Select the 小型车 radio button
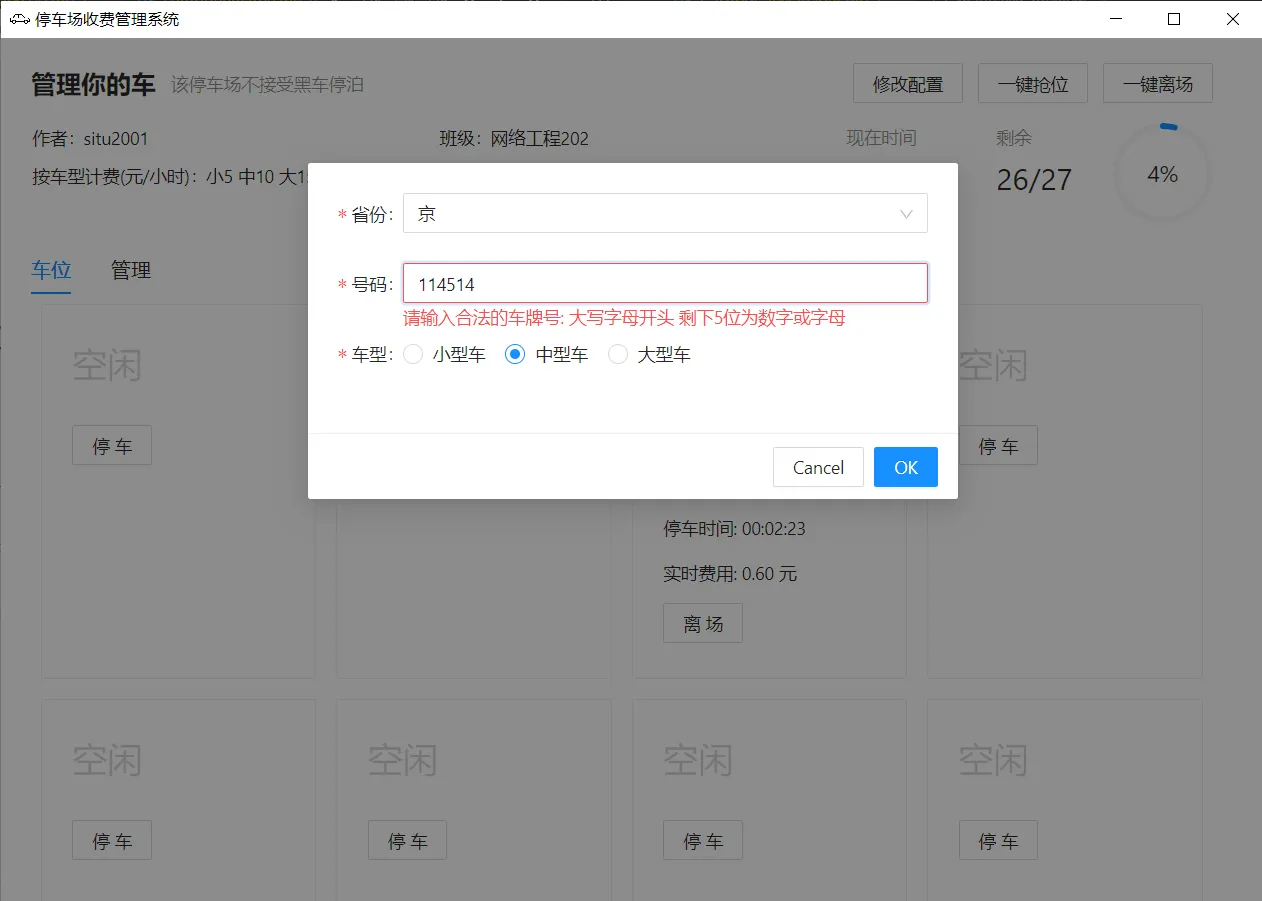Viewport: 1262px width, 901px height. tap(413, 354)
